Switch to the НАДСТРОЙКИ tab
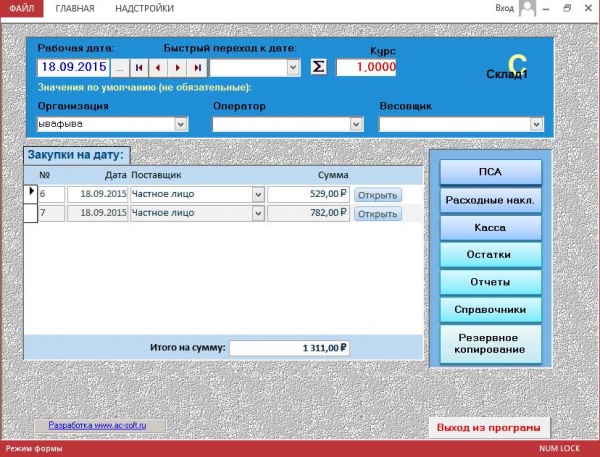600x457 pixels. [x=144, y=8]
